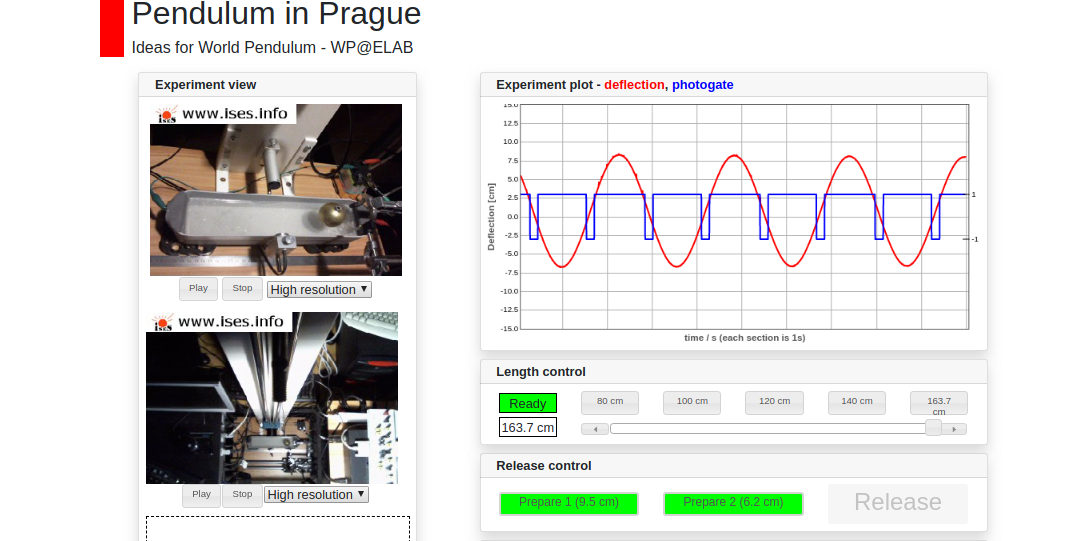Stop the top experiment camera view

242,288
